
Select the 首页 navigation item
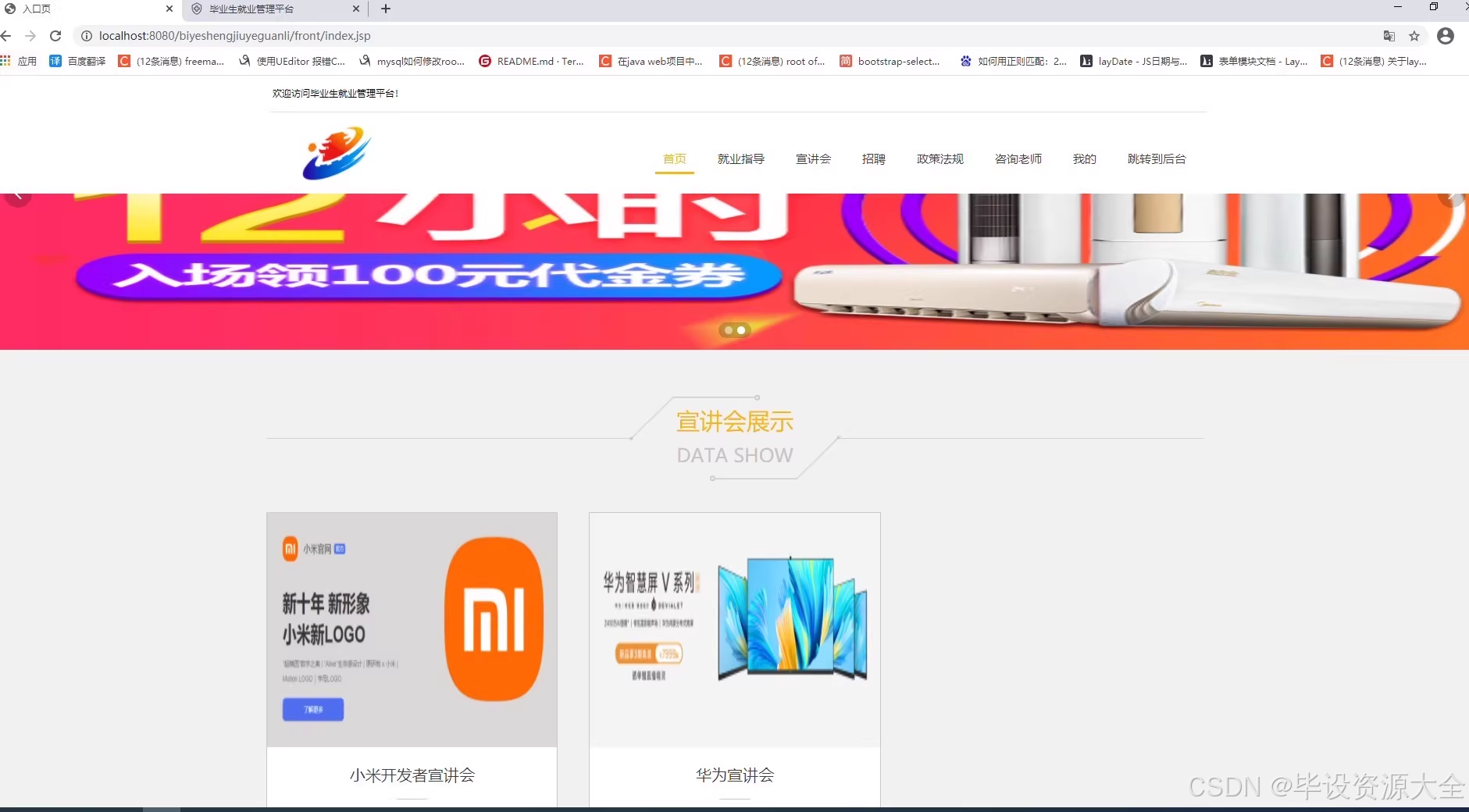(x=675, y=159)
